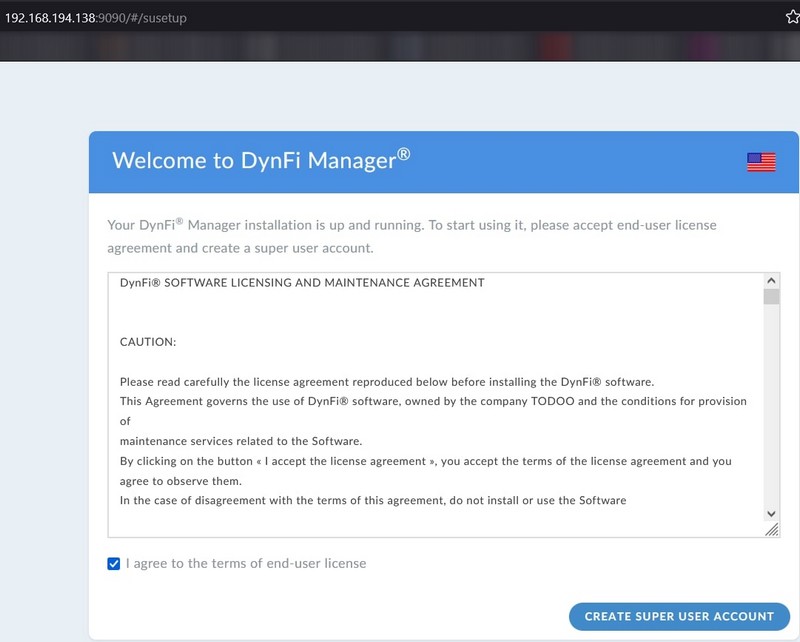Click the reddish blurred item in bookmarks bar
Image resolution: width=800 pixels, height=642 pixels.
(553, 45)
